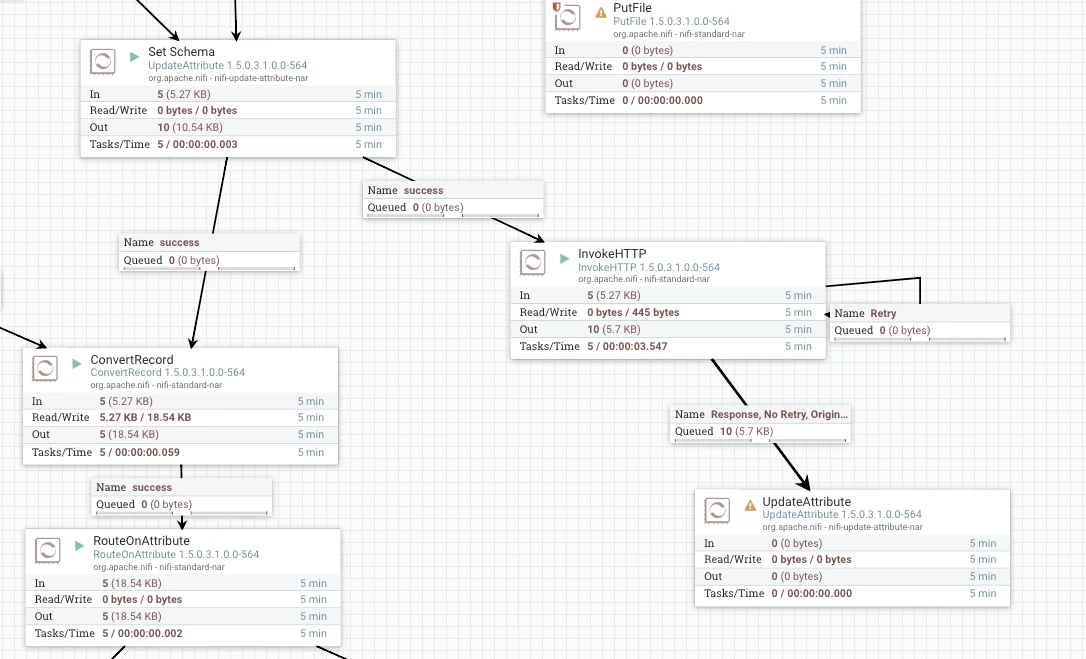Screen dimensions: 1086x659
Task: Click 'ConvertRecord 1.5.0.3.1.0.0-564' version text
Action: point(168,373)
